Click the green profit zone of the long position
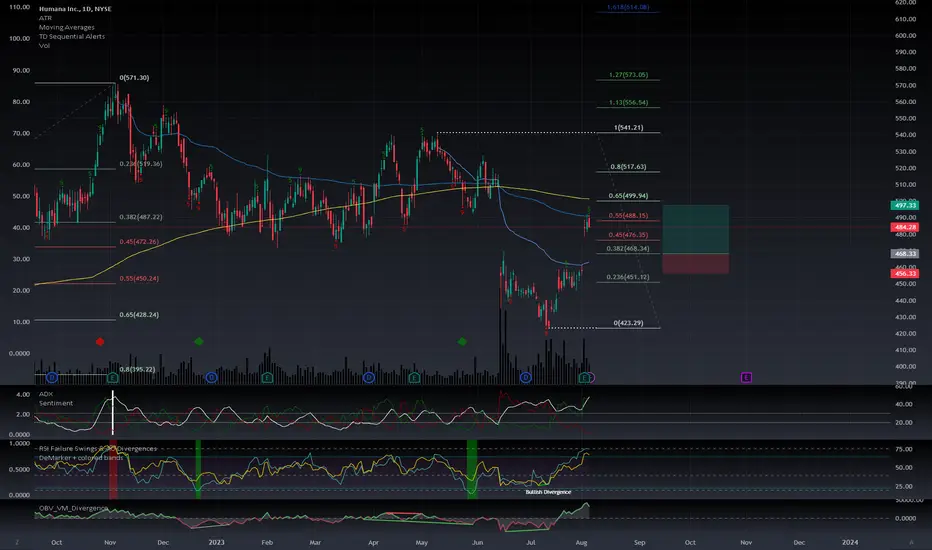Image resolution: width=932 pixels, height=550 pixels. (x=695, y=230)
